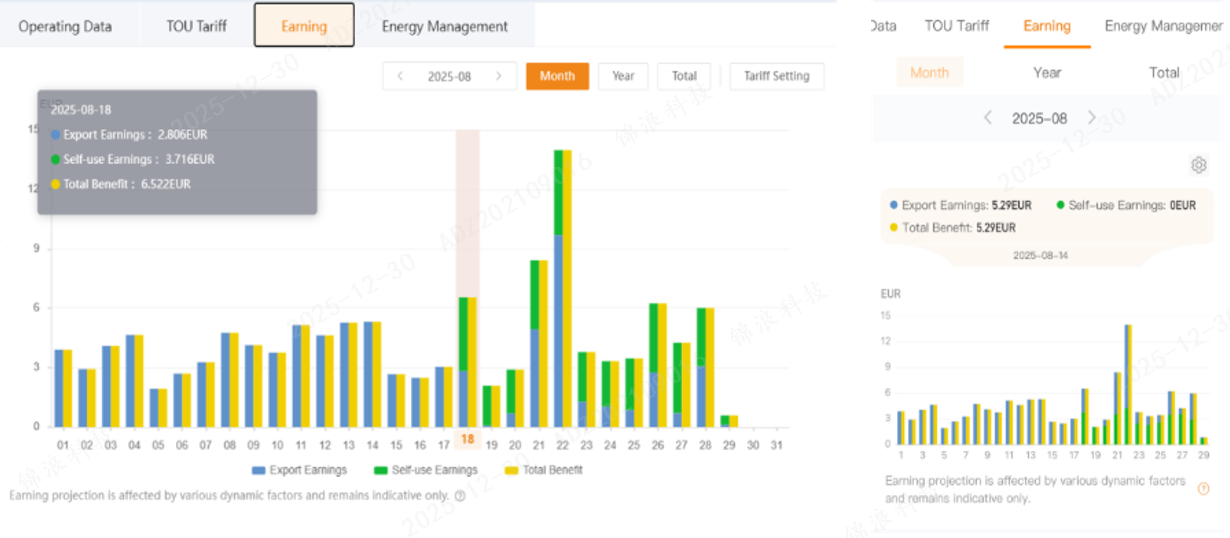Viewport: 1230px width, 538px height.
Task: Open the 2025-08 month selector in mobile view
Action: click(1039, 118)
